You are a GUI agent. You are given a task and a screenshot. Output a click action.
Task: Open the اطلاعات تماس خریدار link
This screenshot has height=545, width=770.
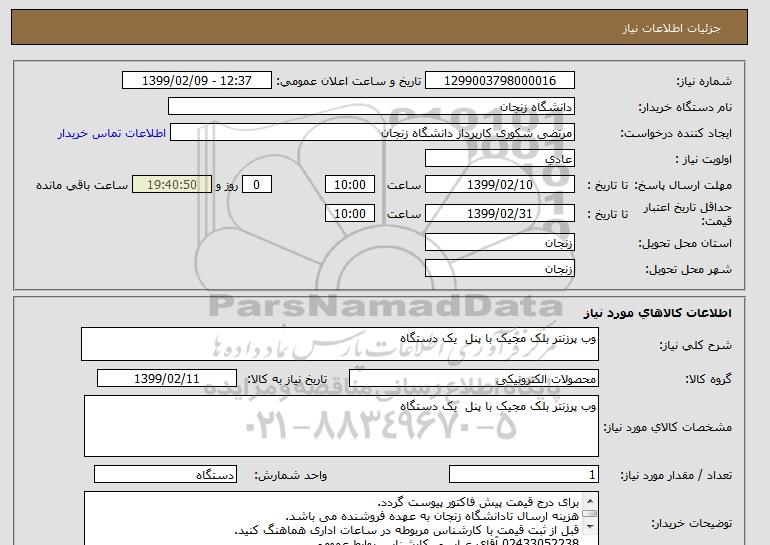[x=111, y=133]
